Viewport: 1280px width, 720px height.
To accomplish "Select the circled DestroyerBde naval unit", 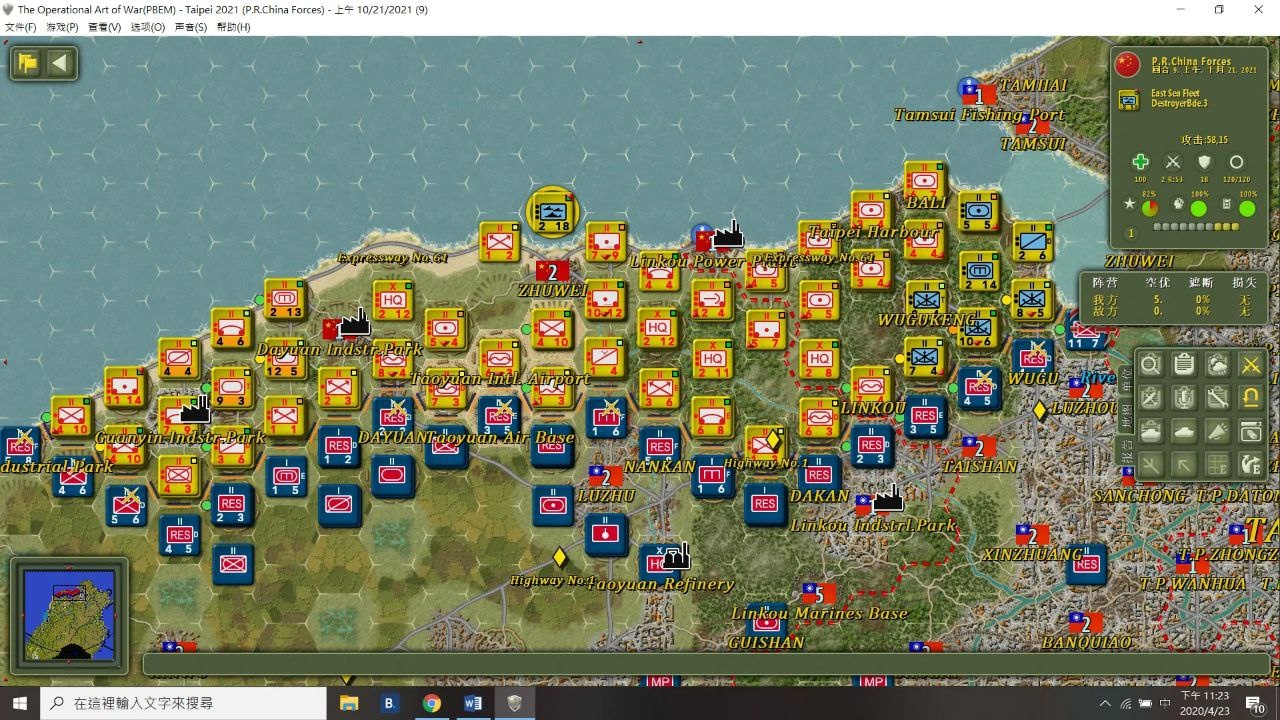I will point(553,213).
